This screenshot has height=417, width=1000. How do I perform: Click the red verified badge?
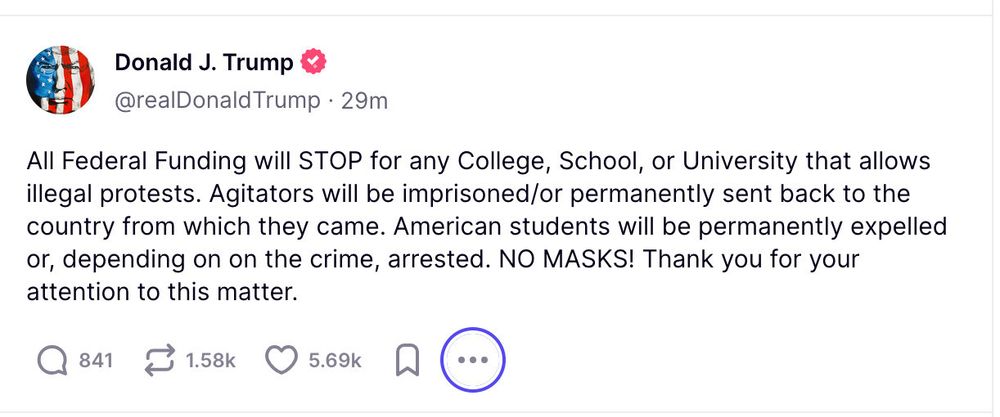click(x=315, y=63)
